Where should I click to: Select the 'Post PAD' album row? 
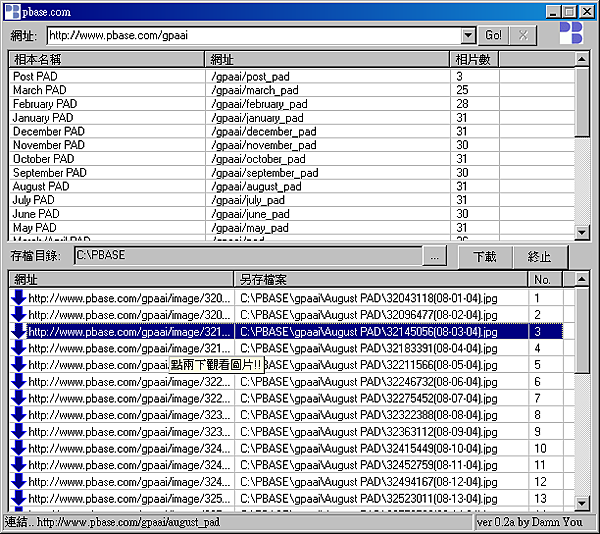[292, 77]
